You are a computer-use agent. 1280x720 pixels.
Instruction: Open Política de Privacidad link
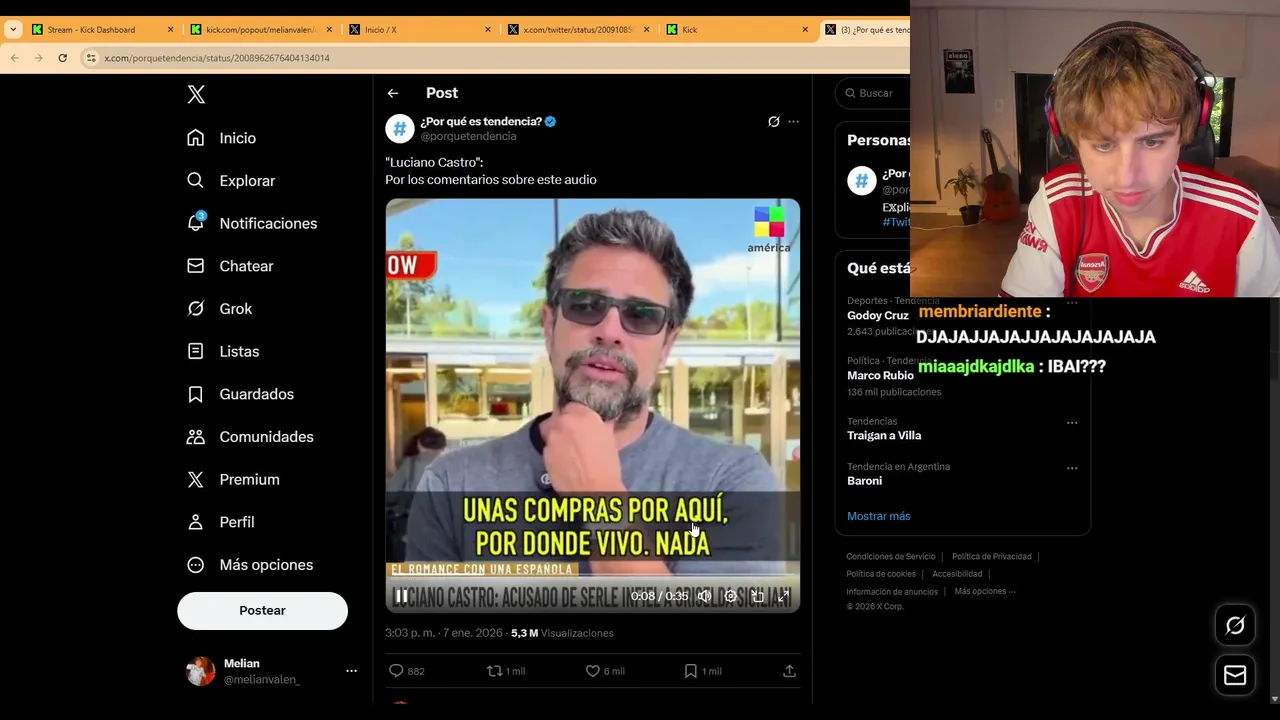[991, 556]
